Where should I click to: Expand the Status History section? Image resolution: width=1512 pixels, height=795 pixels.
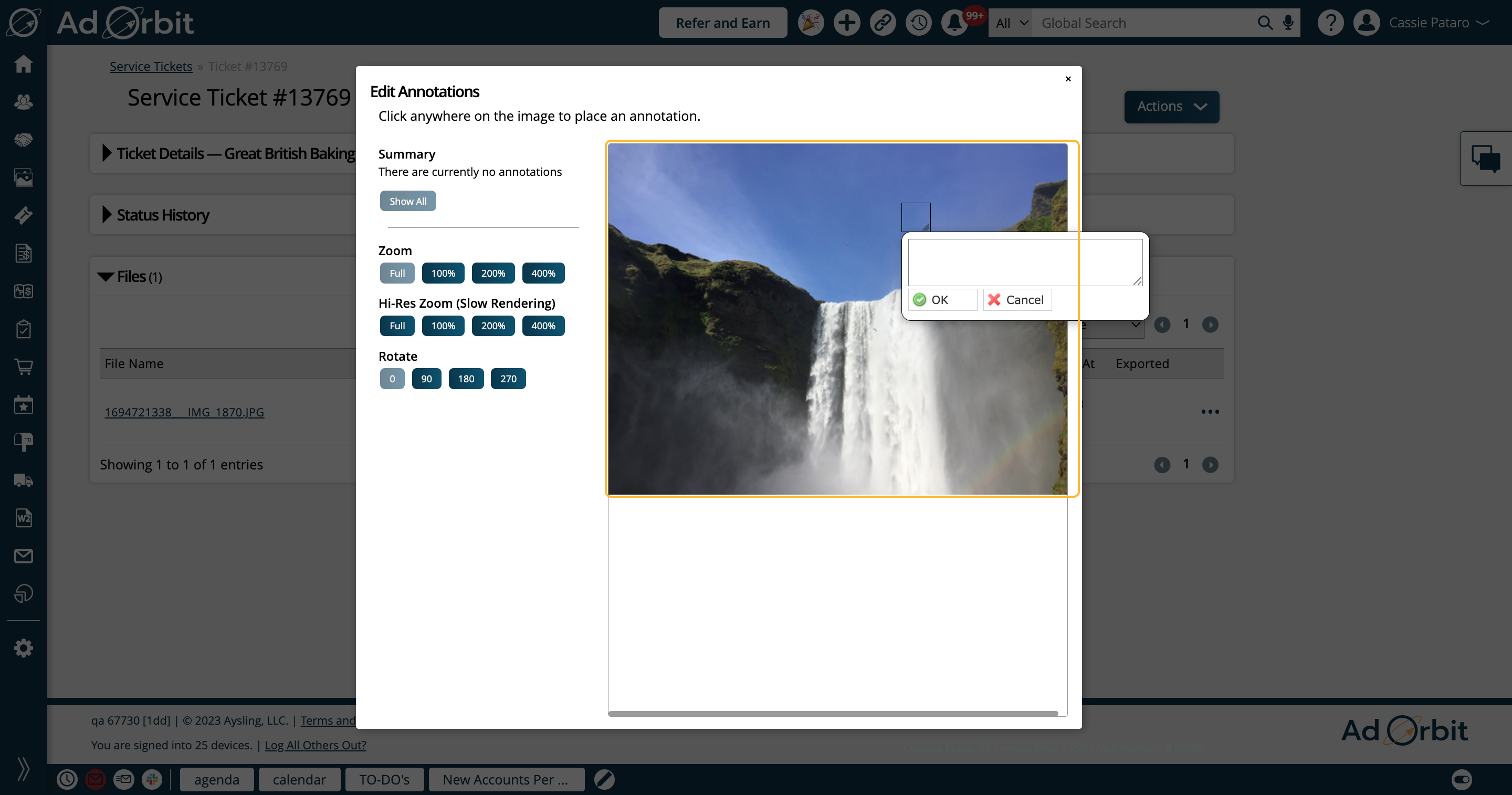[106, 215]
